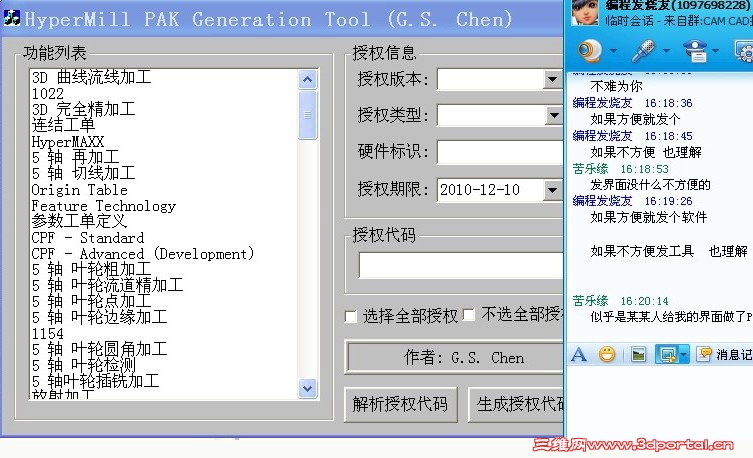Select '3D 曲线流线加工' in feature list
The image size is (753, 458).
coord(91,77)
